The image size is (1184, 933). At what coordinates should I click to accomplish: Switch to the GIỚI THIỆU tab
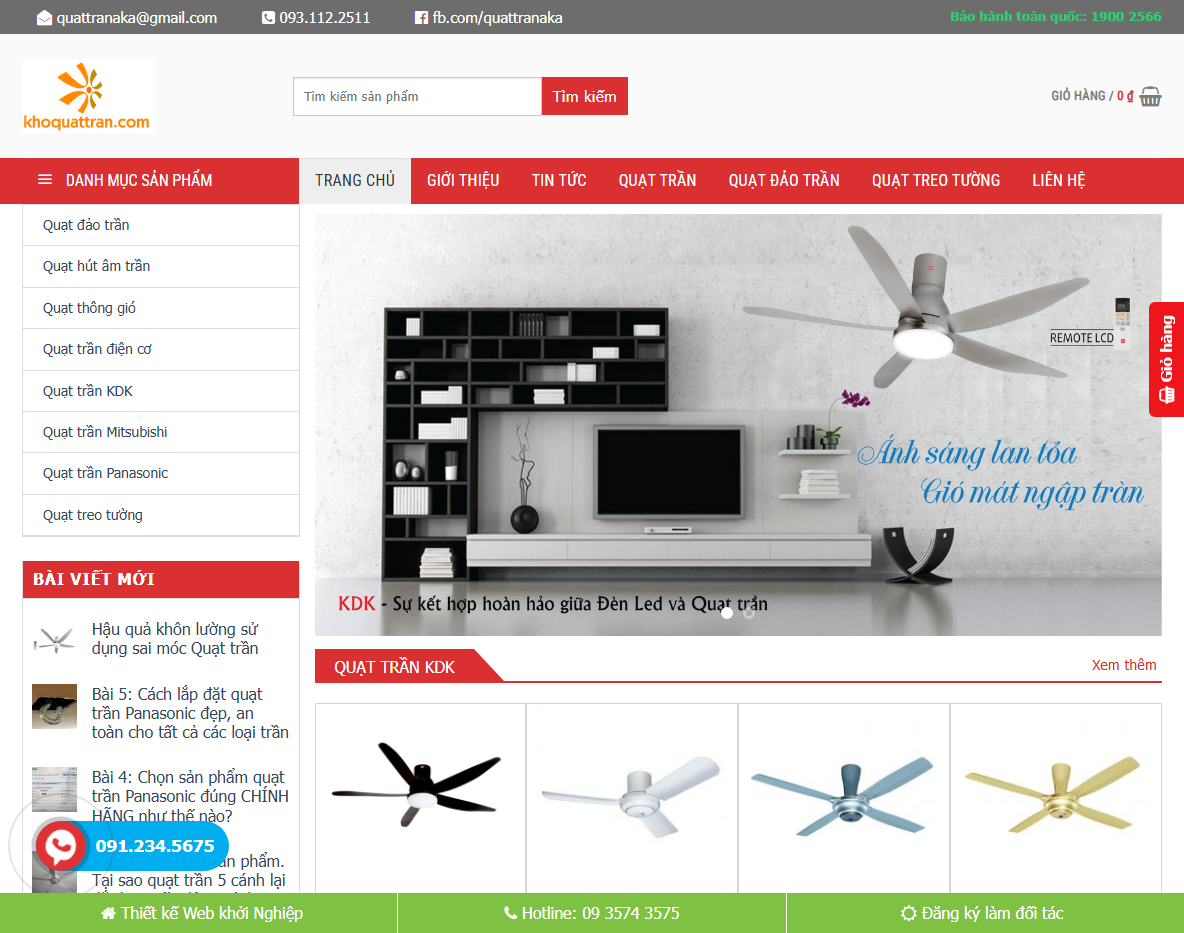click(x=462, y=180)
